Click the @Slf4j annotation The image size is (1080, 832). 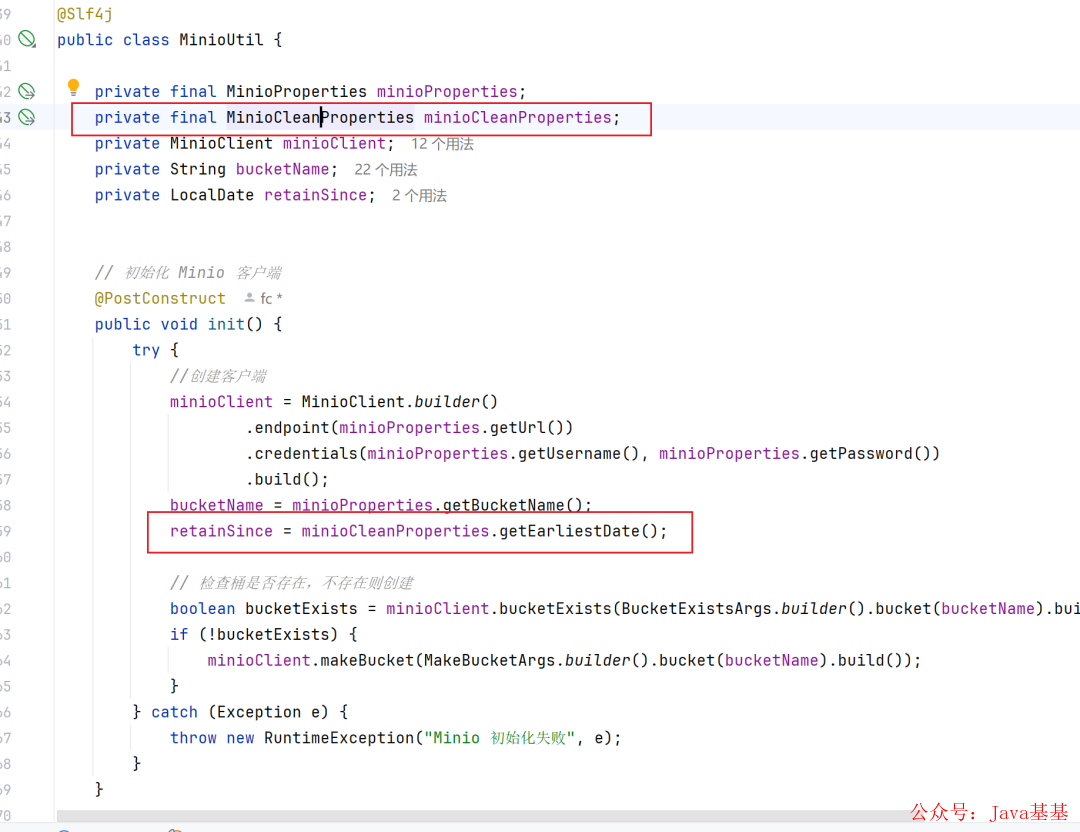85,14
